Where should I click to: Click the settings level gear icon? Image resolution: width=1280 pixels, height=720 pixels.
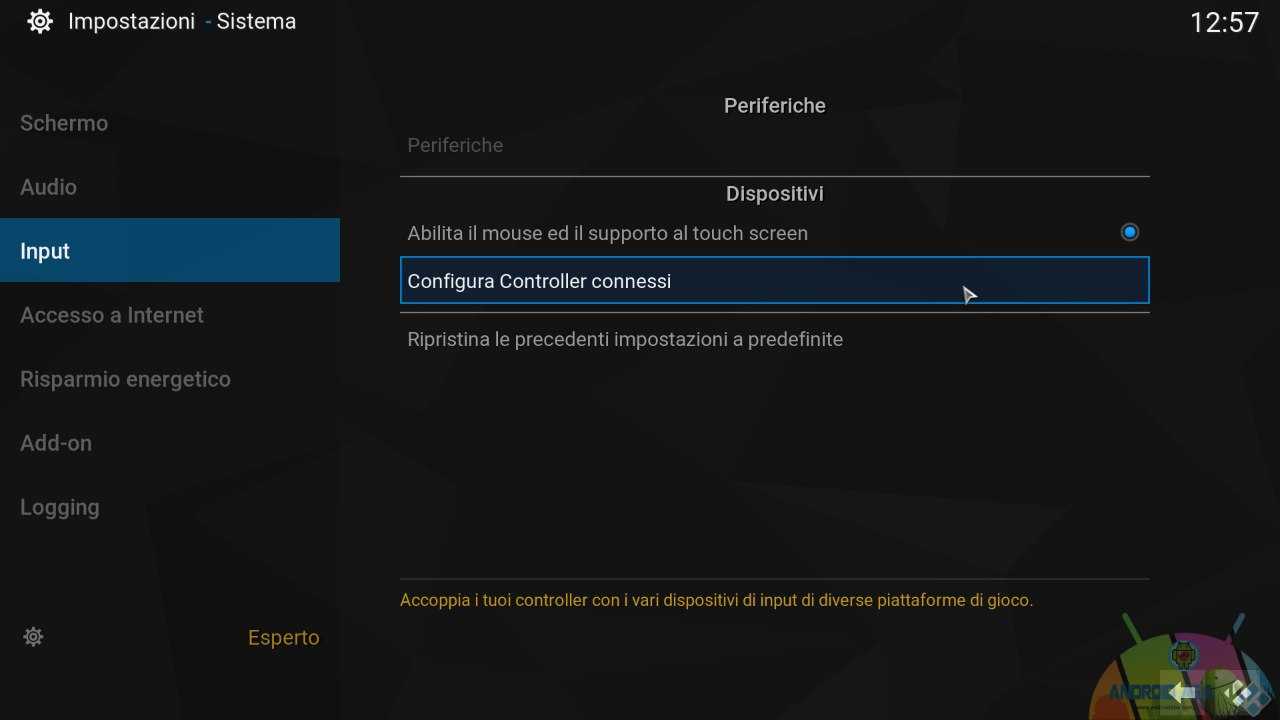coord(33,637)
